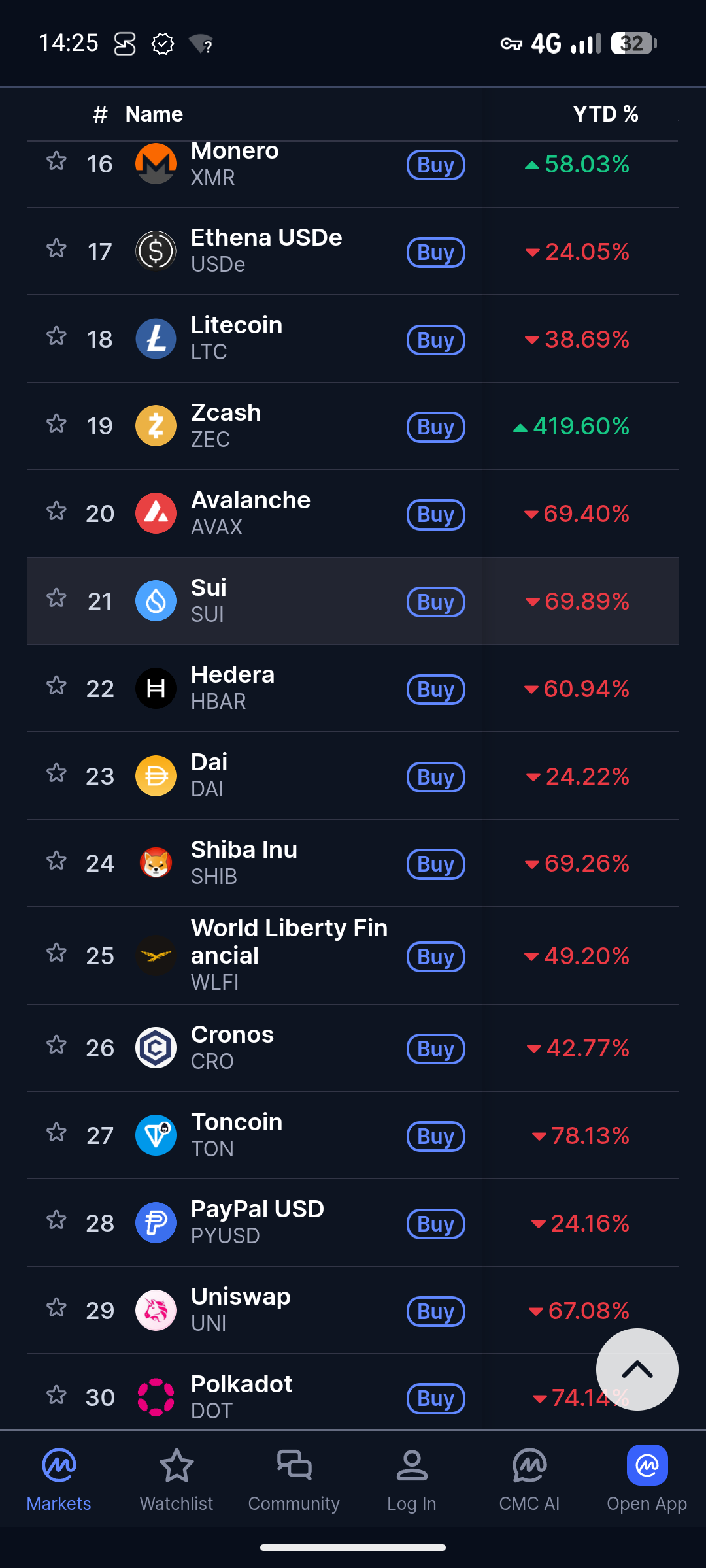Screen dimensions: 706x1568
Task: Tap Buy button for PayPal USD
Action: click(436, 1224)
